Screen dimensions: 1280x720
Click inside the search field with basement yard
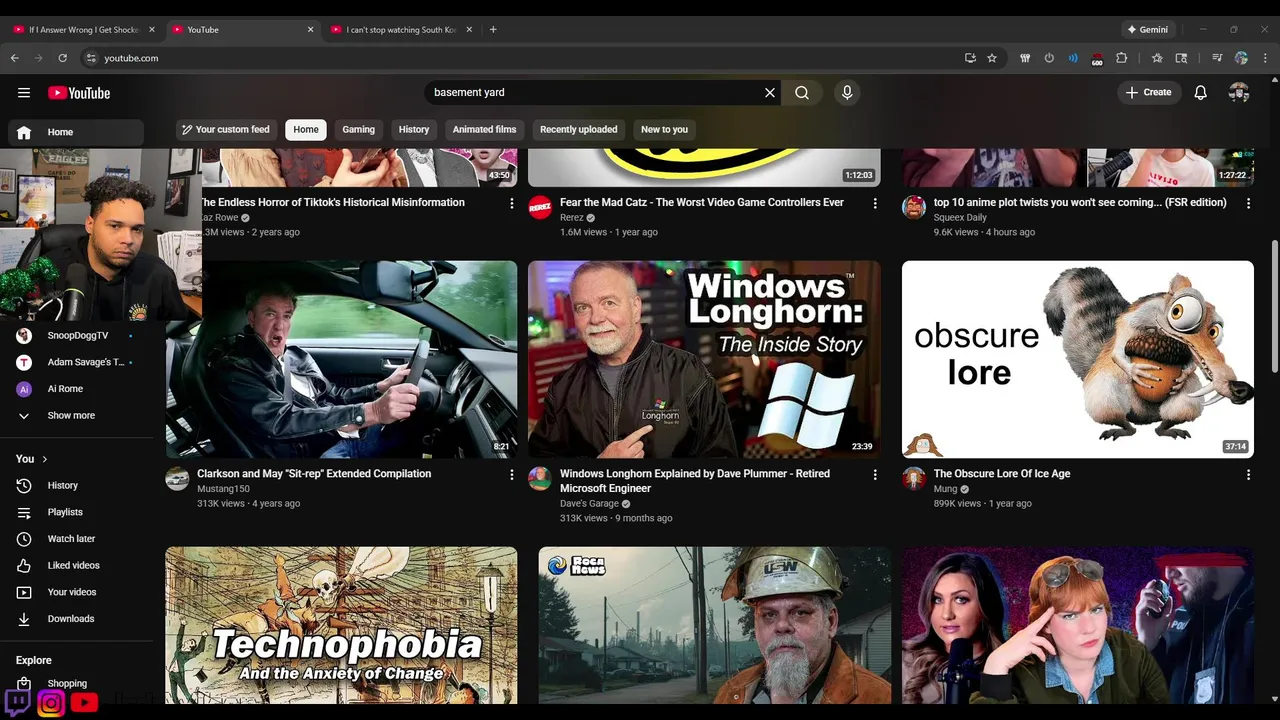tap(595, 92)
